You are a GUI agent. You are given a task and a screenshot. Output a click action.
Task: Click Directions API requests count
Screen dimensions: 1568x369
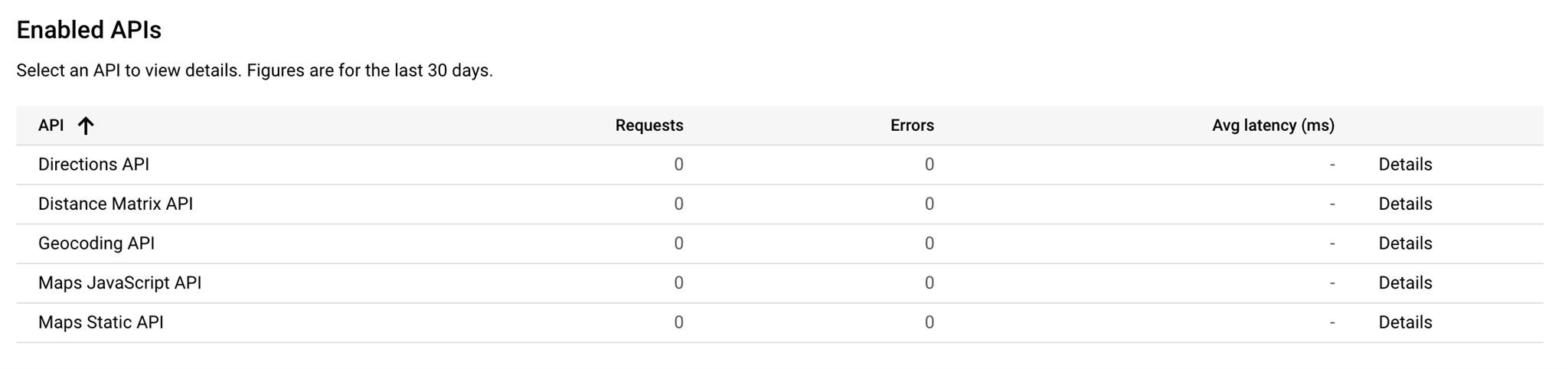click(678, 165)
